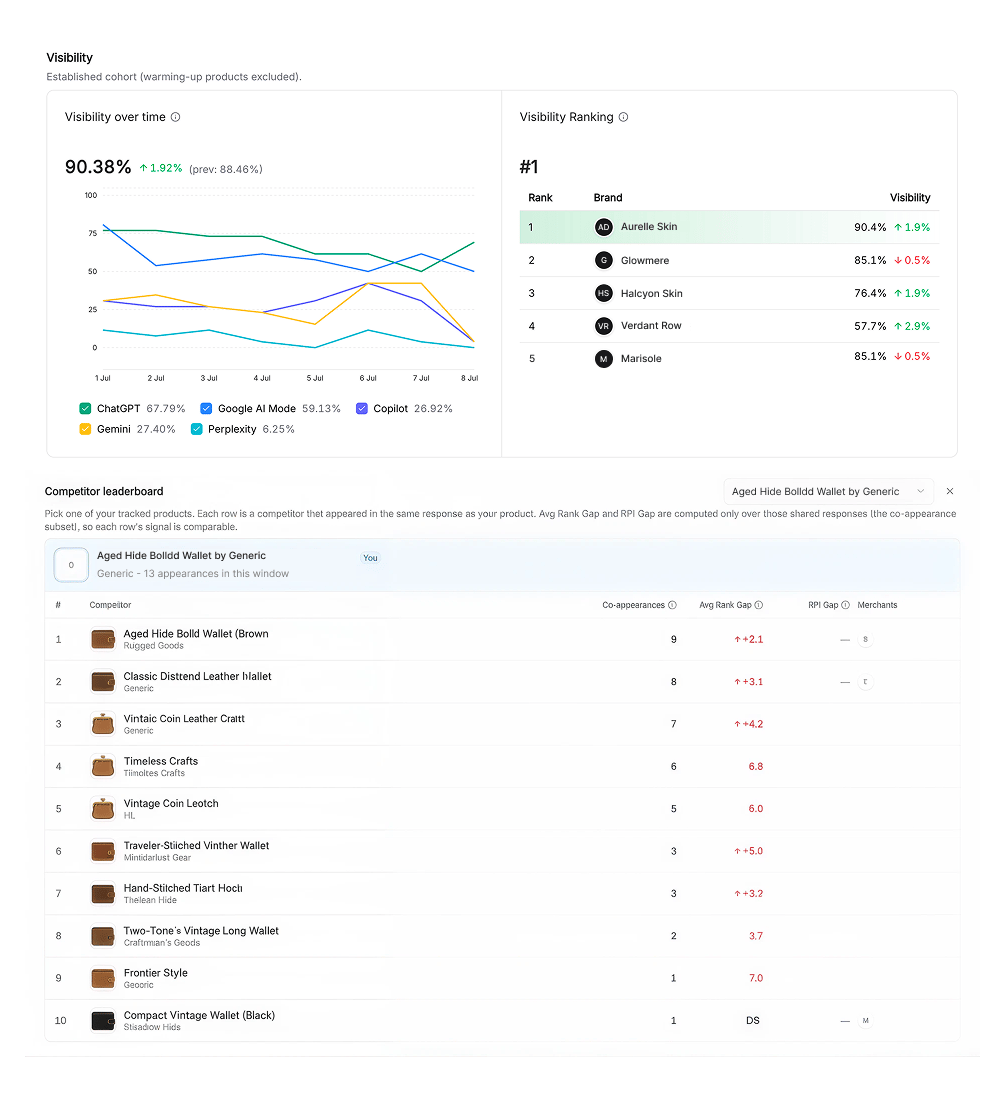1004x1097 pixels.
Task: Click Halcyon Skin HS brand avatar
Action: pyautogui.click(x=604, y=293)
